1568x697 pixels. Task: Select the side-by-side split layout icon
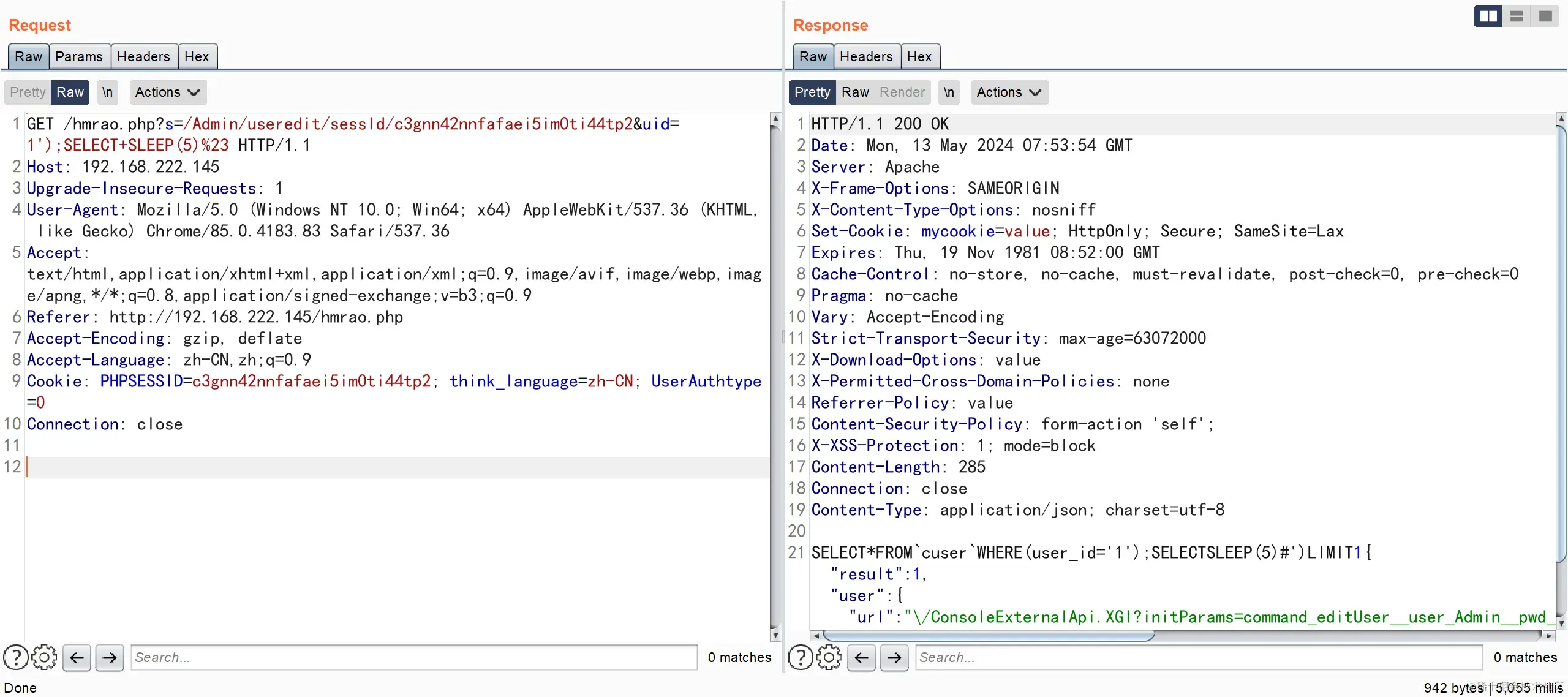[1488, 16]
